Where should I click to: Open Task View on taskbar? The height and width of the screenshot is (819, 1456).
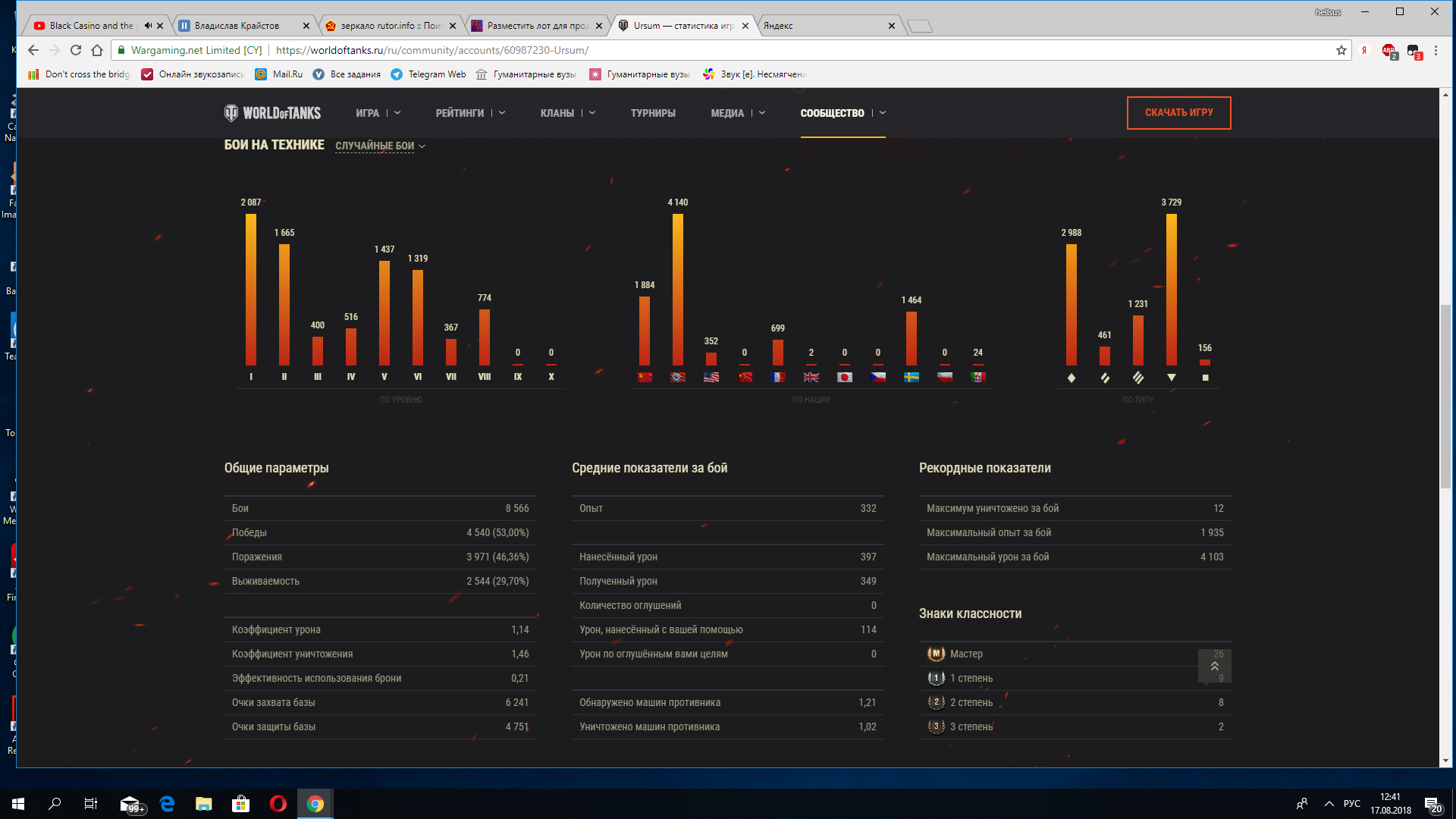click(91, 804)
